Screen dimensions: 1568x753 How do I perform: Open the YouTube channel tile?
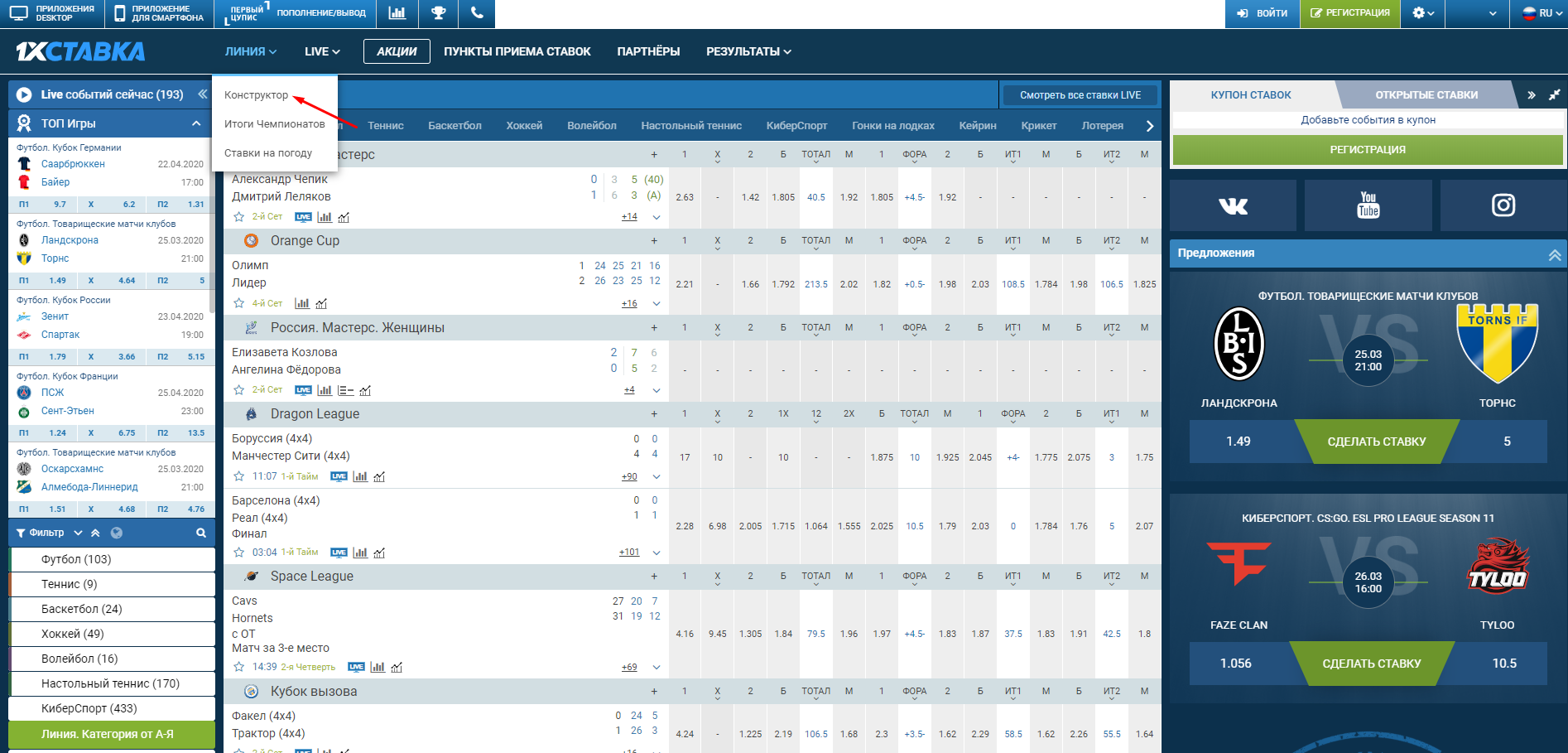click(x=1368, y=205)
